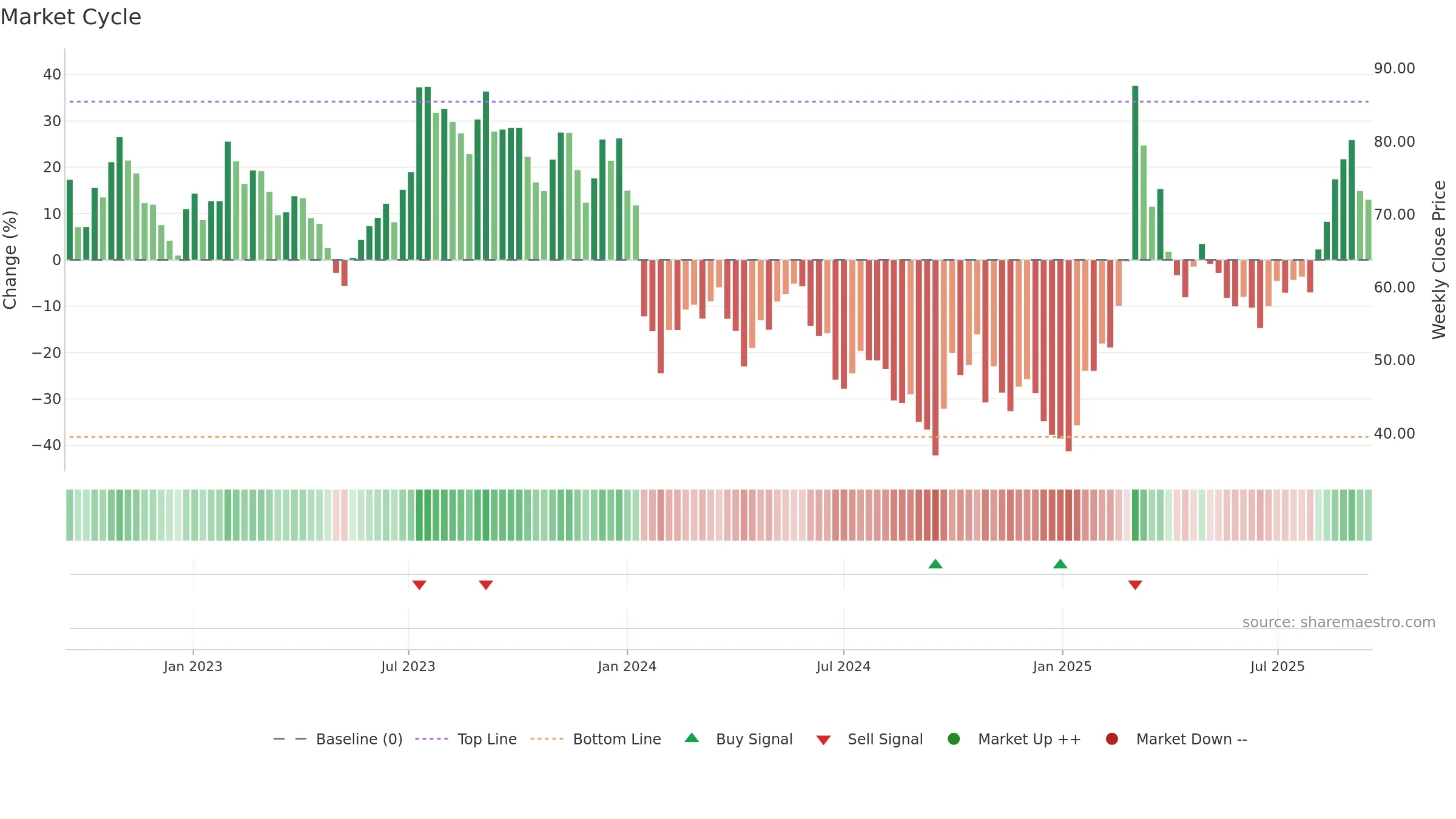Click the Jan 2023 axis label
This screenshot has height=819, width=1456.
193,667
